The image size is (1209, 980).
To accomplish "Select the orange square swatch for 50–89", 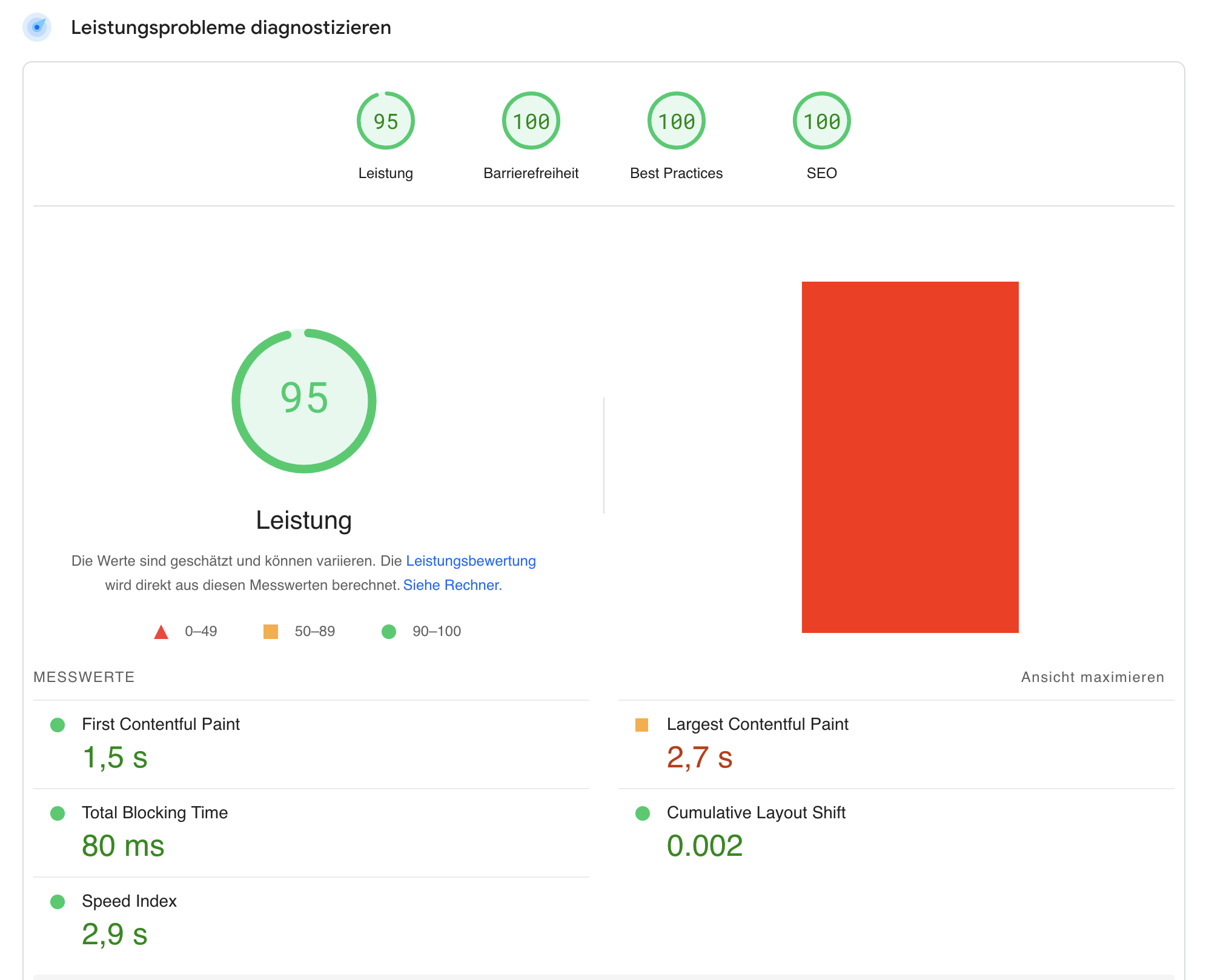I will click(270, 632).
